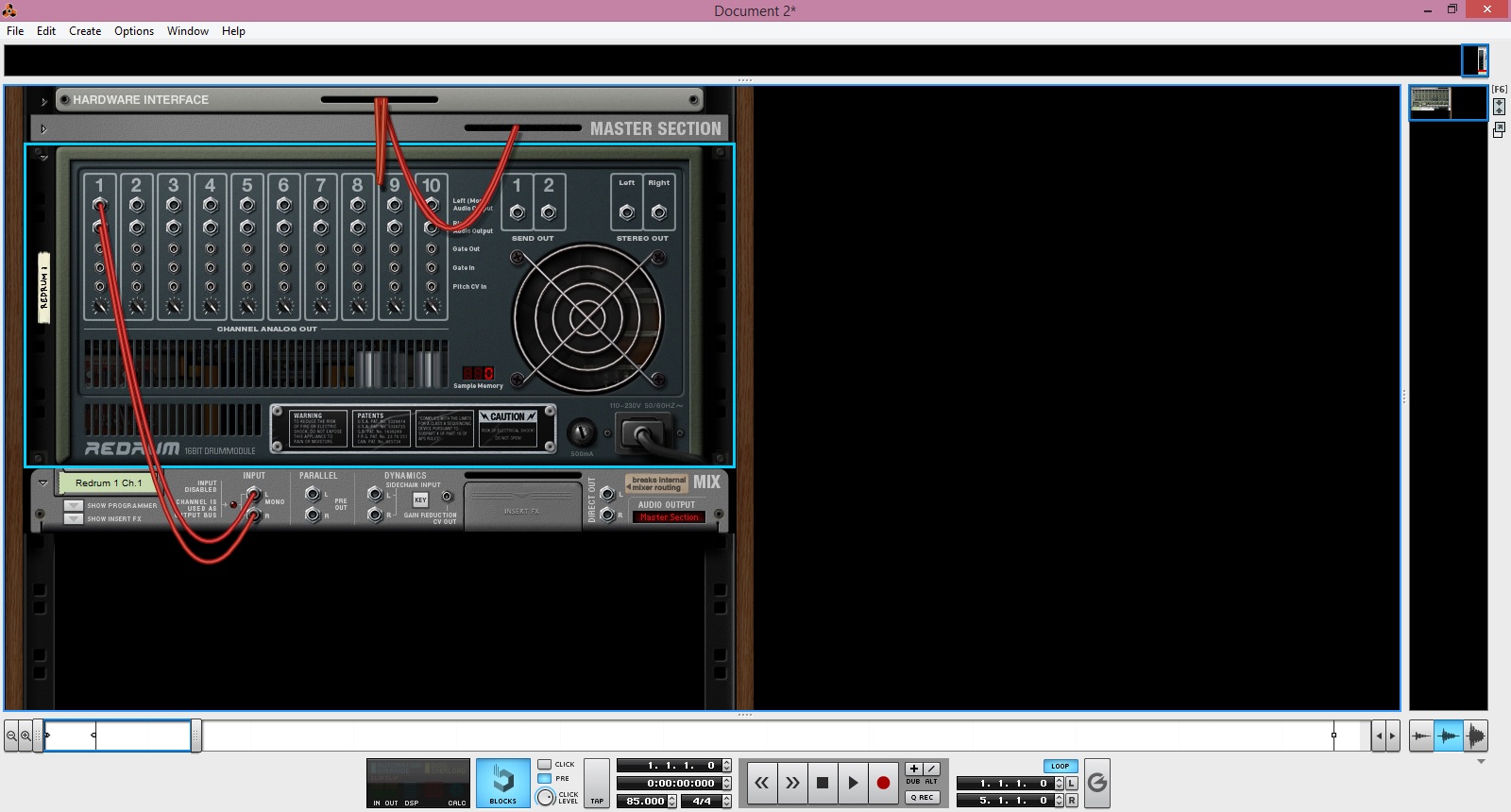The image size is (1511, 812).
Task: Click the Rewind transport button
Action: [762, 783]
